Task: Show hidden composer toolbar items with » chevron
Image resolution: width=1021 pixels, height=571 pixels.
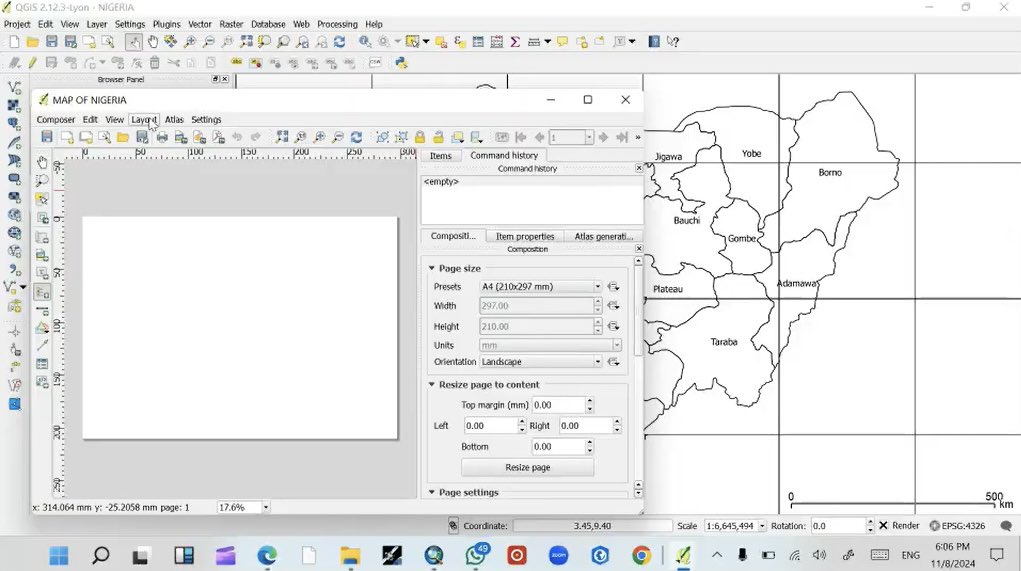Action: (637, 137)
